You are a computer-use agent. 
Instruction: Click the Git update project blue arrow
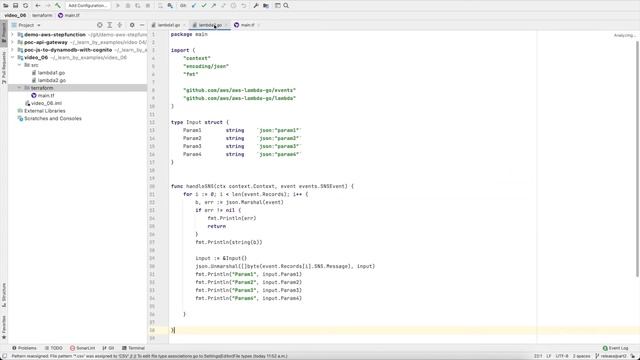click(x=194, y=6)
